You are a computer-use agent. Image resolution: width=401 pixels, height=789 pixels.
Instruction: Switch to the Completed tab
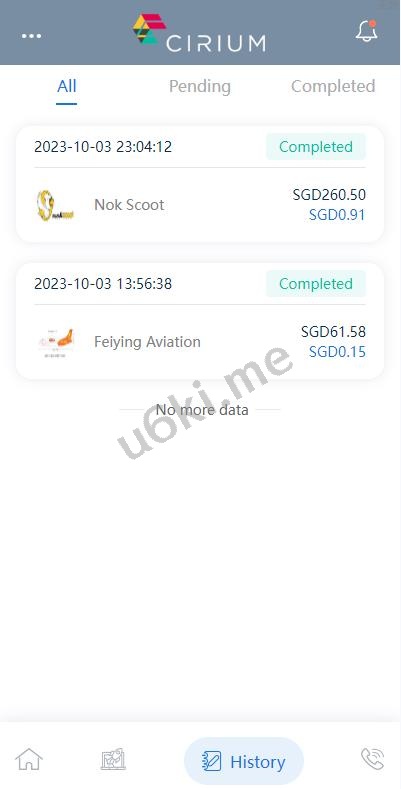(333, 86)
